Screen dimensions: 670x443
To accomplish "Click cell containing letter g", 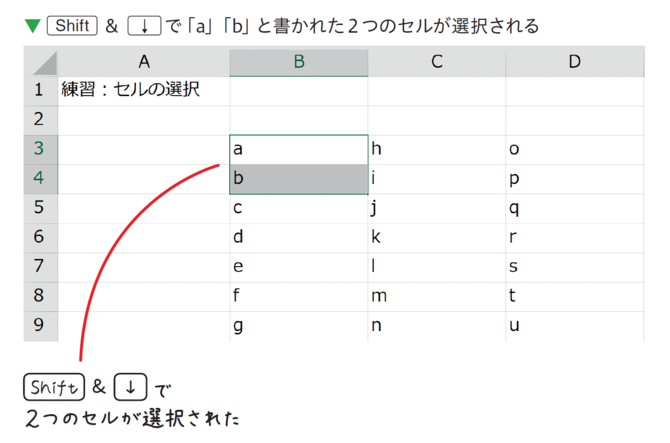I will pos(299,326).
